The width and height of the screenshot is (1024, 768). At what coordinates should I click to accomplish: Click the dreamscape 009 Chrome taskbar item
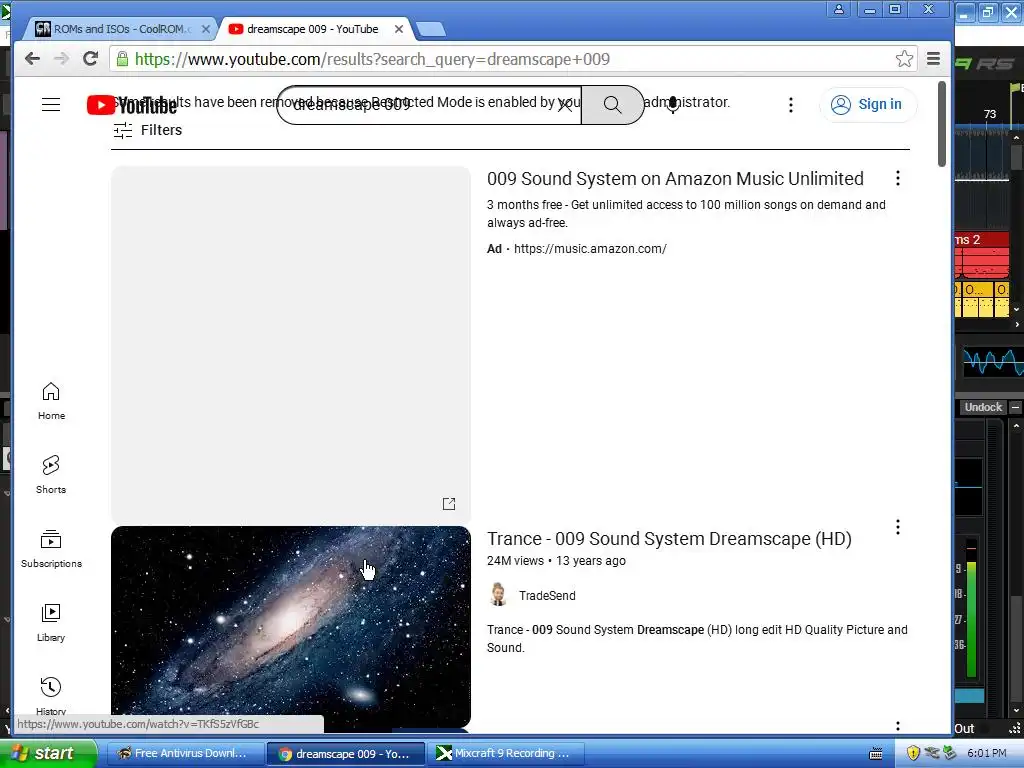click(345, 753)
